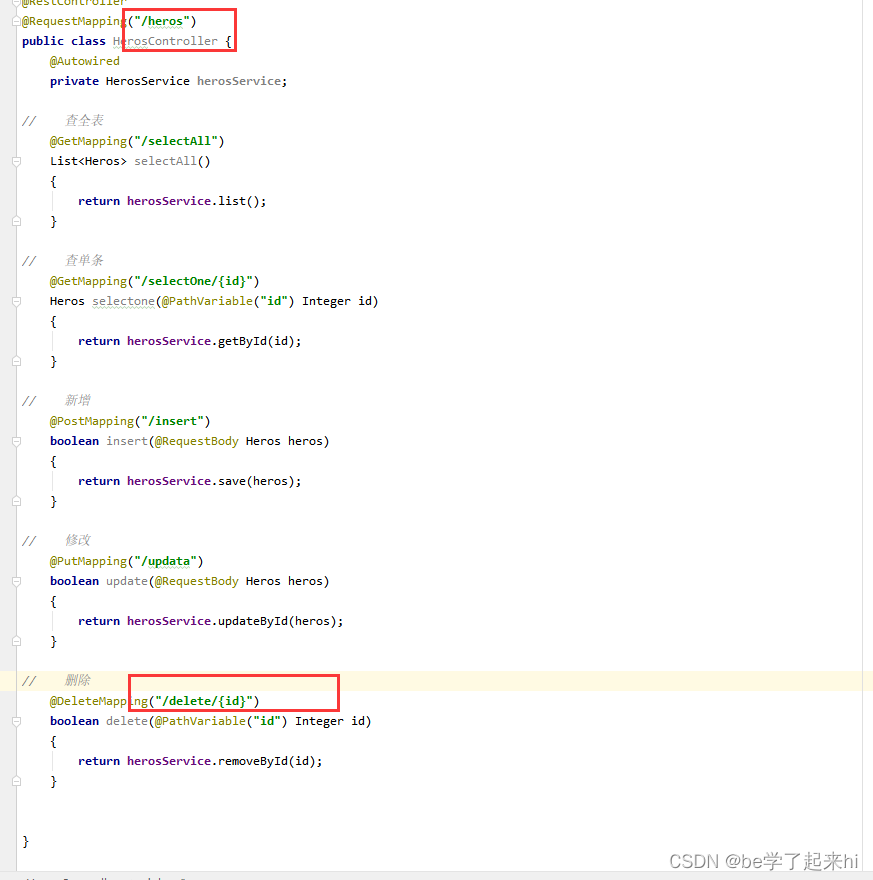
Task: Select HerosService type in field declaration
Action: click(148, 81)
